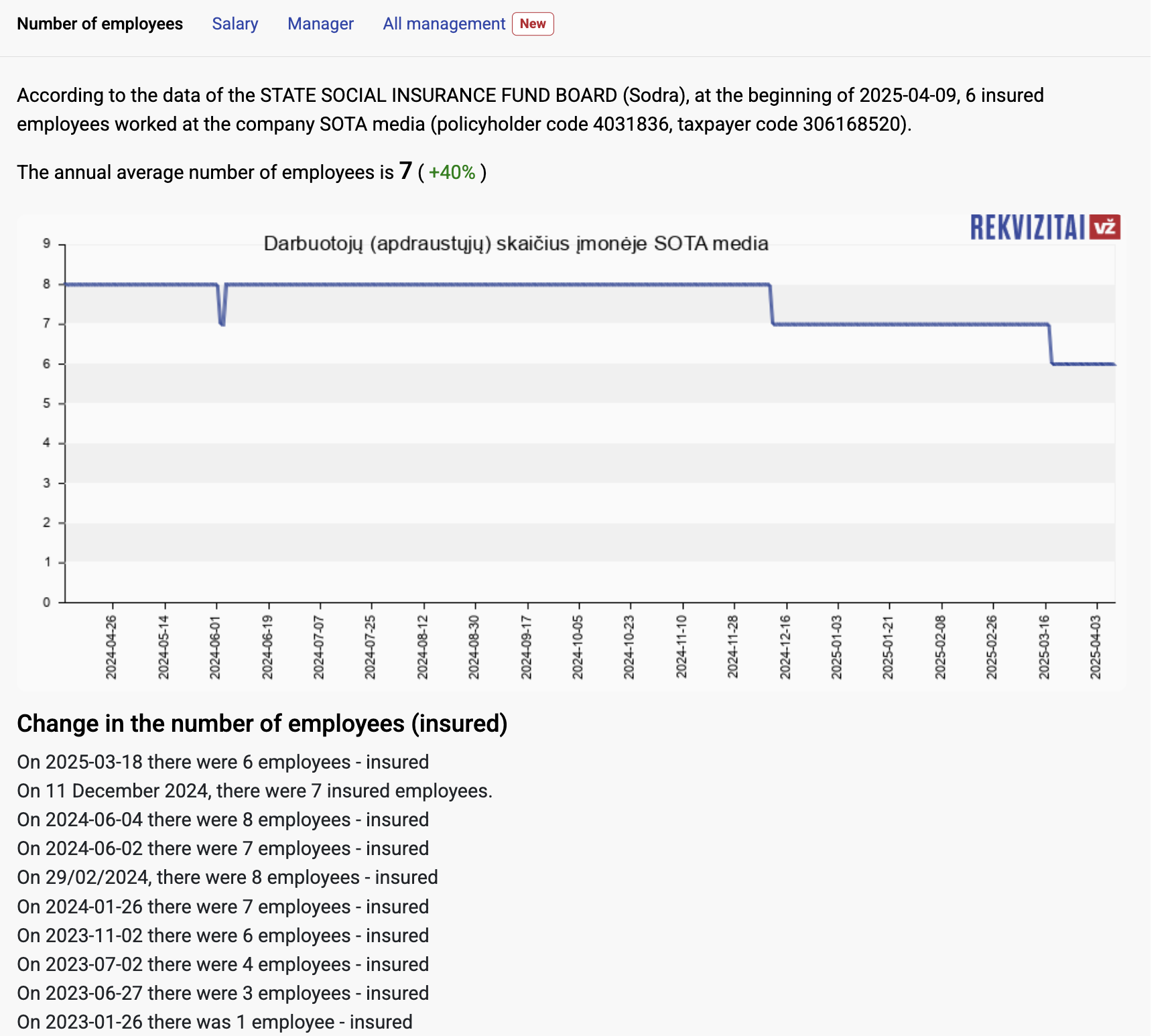Viewport: 1174px width, 1036px height.
Task: Click the REKVIZITAI vž logo
Action: [x=1045, y=228]
